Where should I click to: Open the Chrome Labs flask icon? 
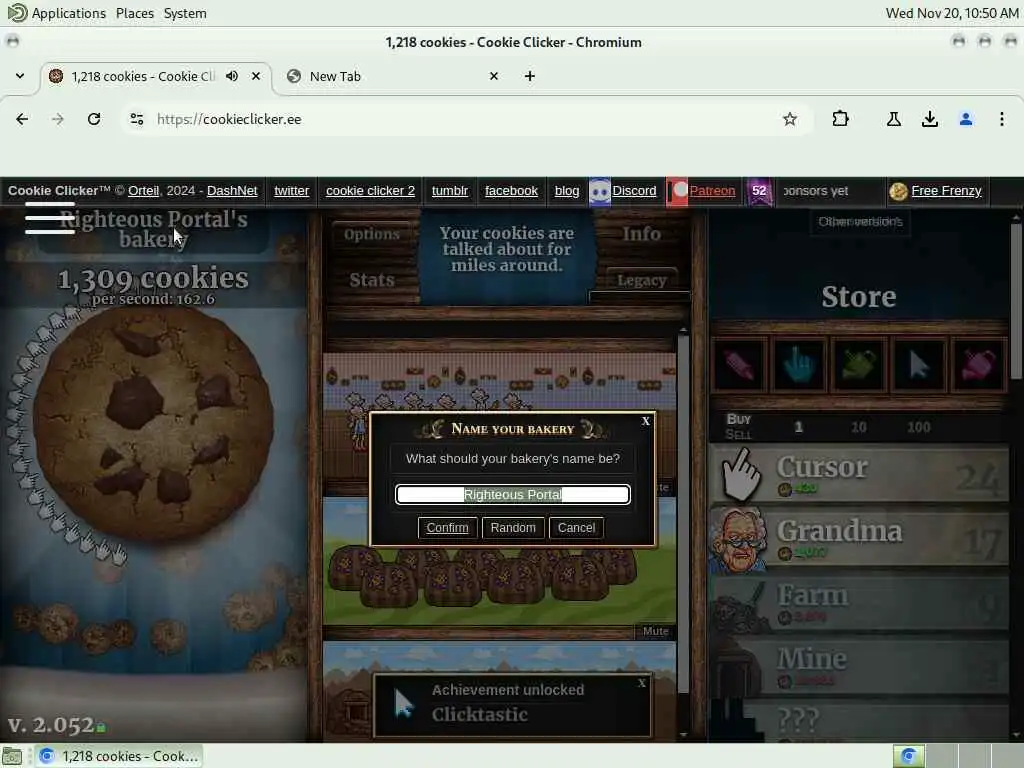point(894,119)
